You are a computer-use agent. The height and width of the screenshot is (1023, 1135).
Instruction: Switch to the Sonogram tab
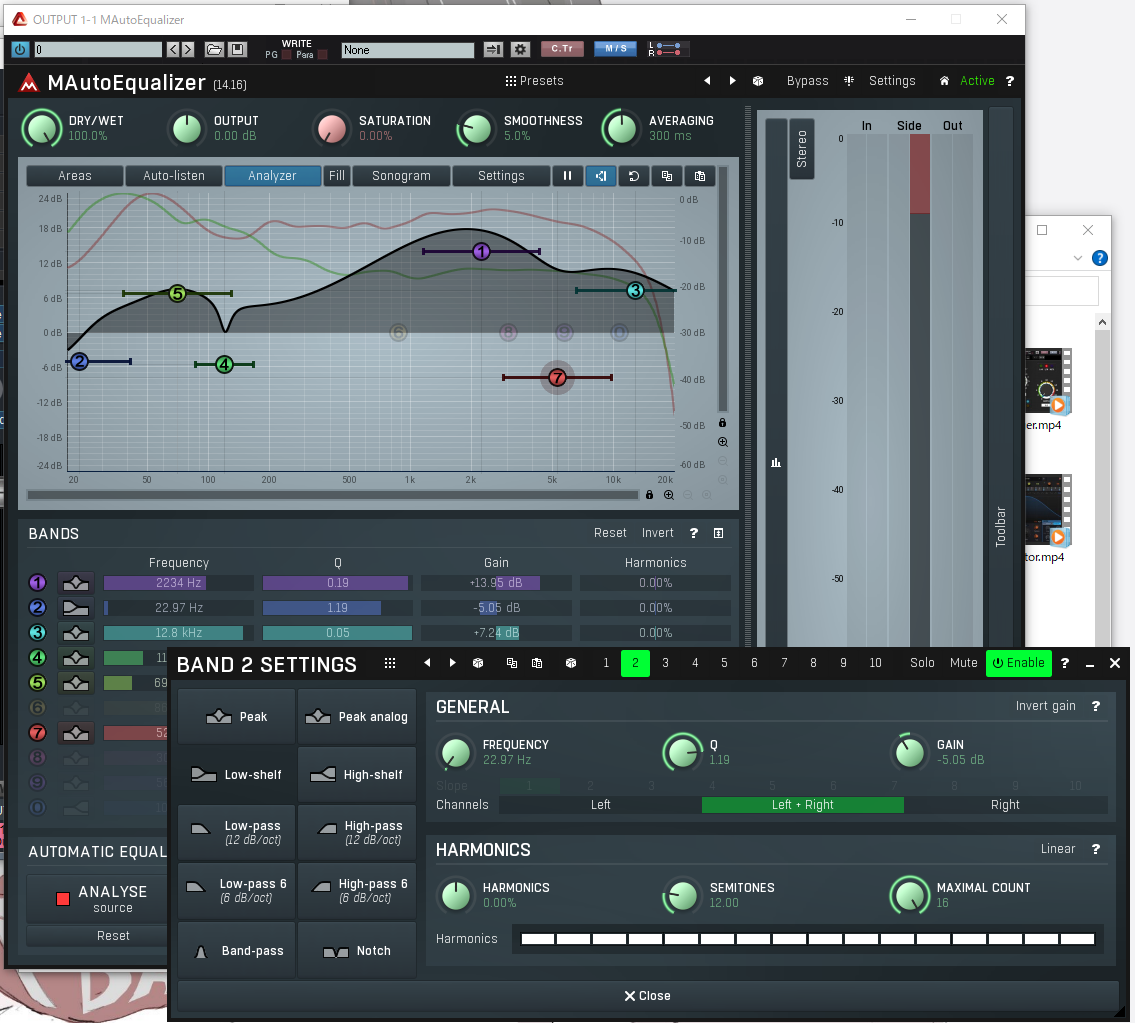coord(401,175)
